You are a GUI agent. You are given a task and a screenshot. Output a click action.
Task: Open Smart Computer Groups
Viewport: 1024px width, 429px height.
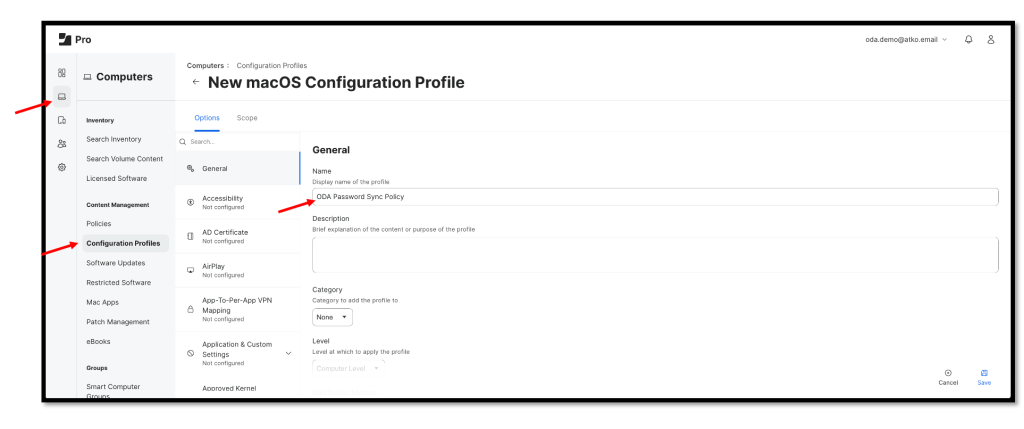coord(113,390)
